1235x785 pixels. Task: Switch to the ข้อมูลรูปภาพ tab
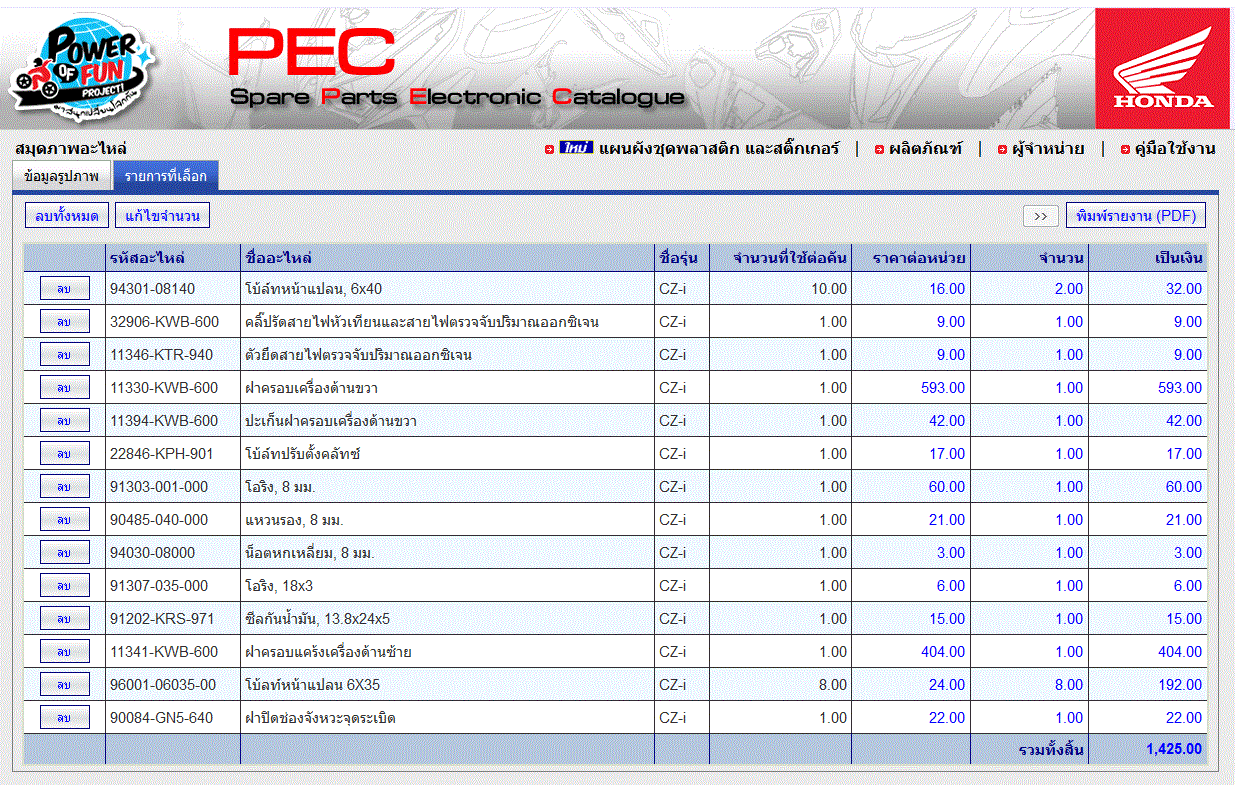(x=61, y=176)
